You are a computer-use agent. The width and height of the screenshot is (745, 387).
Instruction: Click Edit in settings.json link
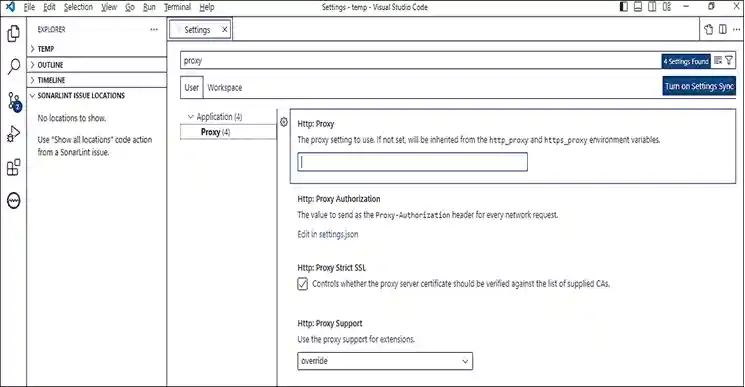[x=328, y=234]
